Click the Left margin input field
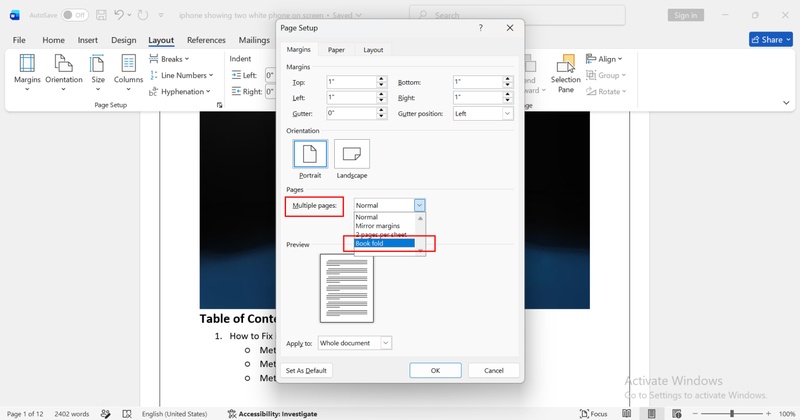Image resolution: width=800 pixels, height=420 pixels. tap(352, 97)
